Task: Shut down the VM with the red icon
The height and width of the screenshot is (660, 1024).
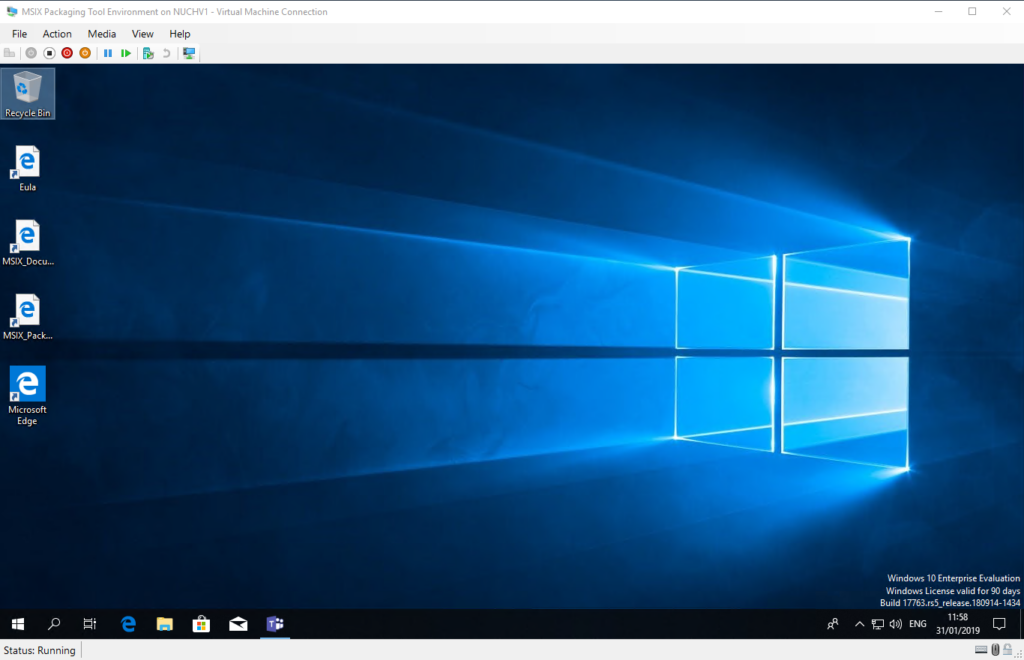Action: point(67,53)
